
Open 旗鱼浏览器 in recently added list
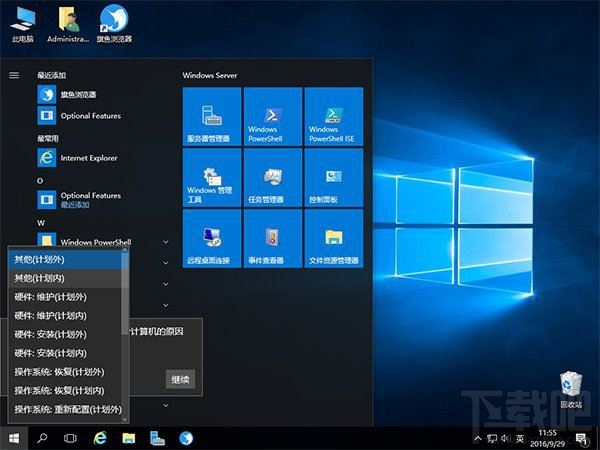(x=103, y=95)
